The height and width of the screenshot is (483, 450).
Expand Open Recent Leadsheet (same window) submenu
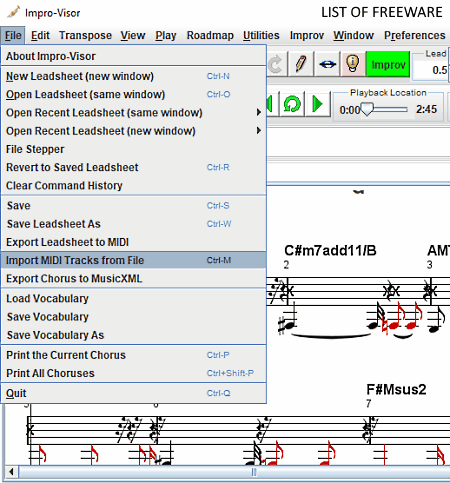click(133, 113)
